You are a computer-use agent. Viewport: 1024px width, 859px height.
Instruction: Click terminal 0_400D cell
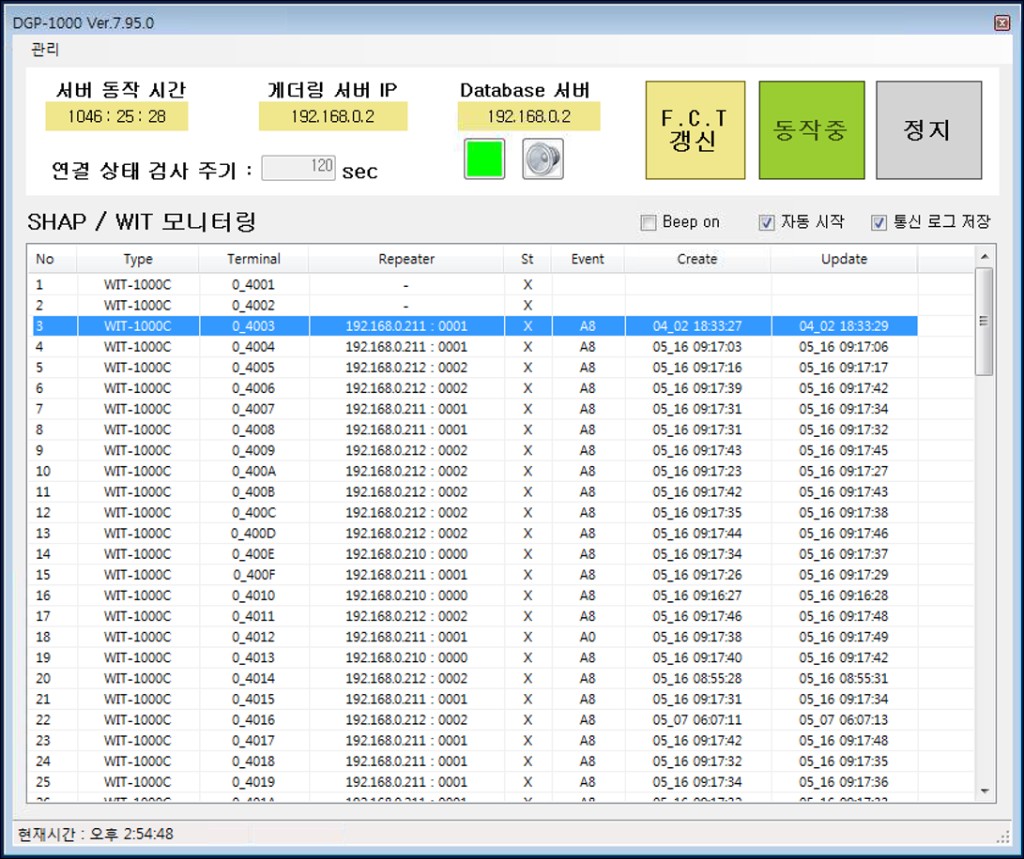[x=253, y=534]
